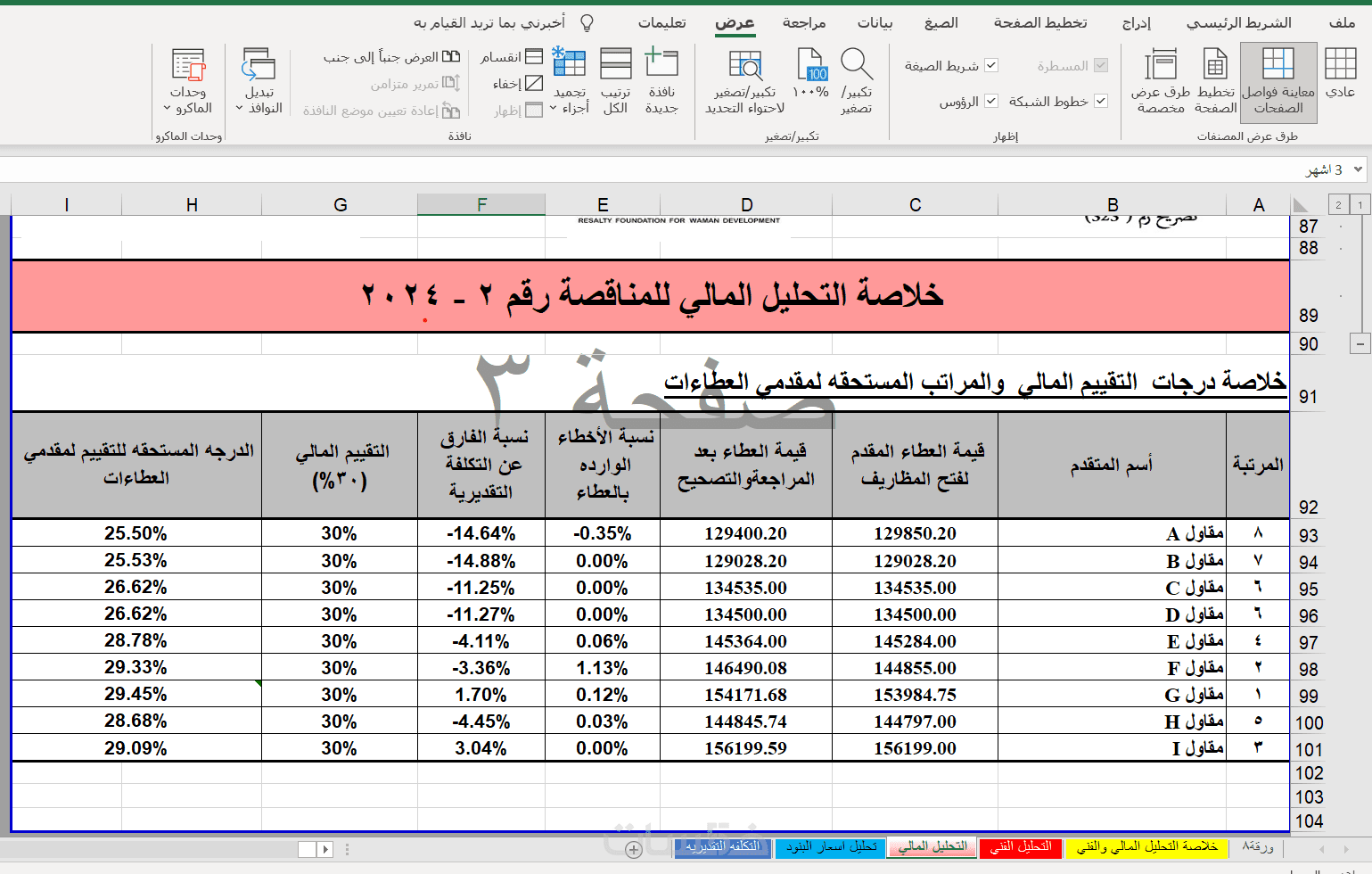The width and height of the screenshot is (1372, 874).
Task: Toggle the Headings (الرؤوس) checkbox
Action: (x=991, y=102)
